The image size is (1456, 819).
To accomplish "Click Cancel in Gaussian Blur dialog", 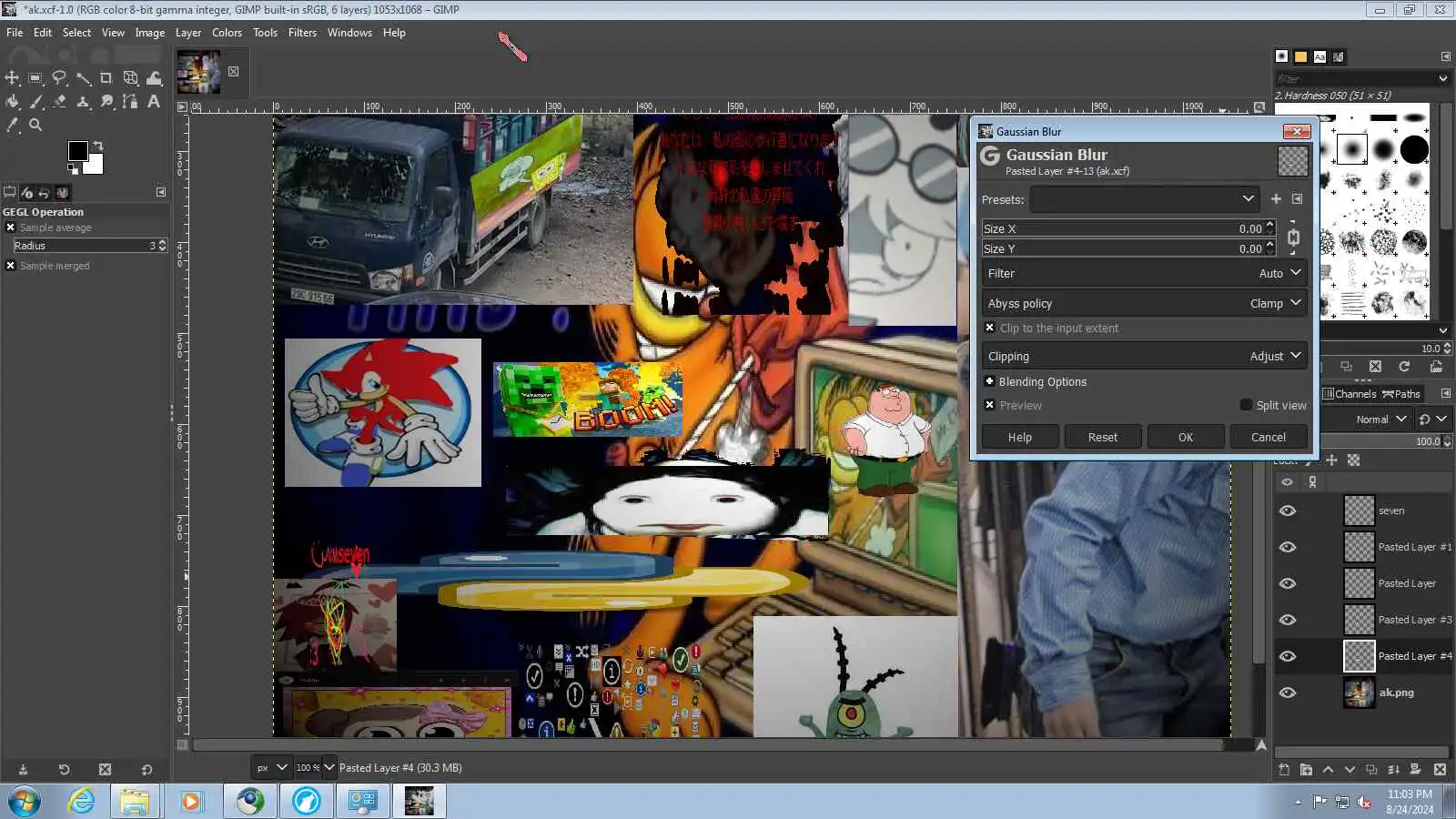I will (x=1269, y=437).
